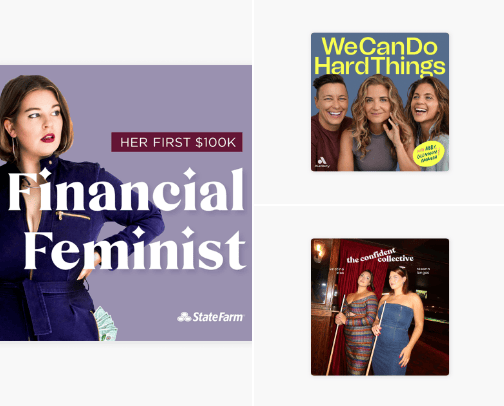Click the sparkle star above Financial's second i

(190, 174)
